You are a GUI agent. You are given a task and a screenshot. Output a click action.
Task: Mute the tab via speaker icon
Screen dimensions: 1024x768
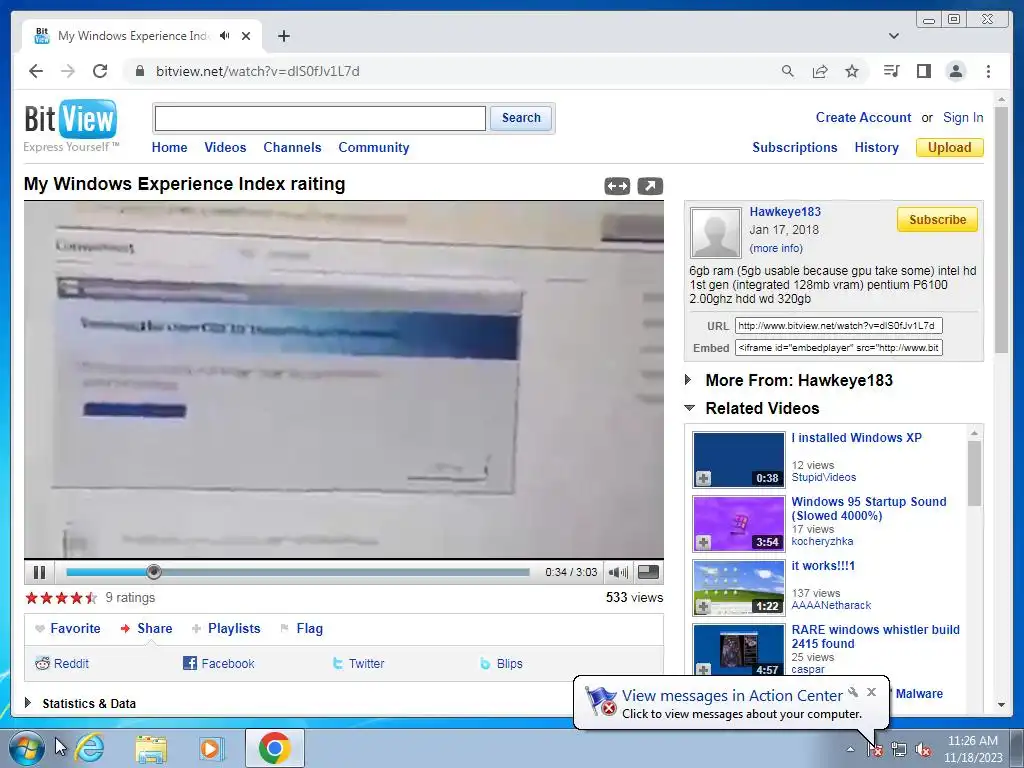click(x=225, y=36)
